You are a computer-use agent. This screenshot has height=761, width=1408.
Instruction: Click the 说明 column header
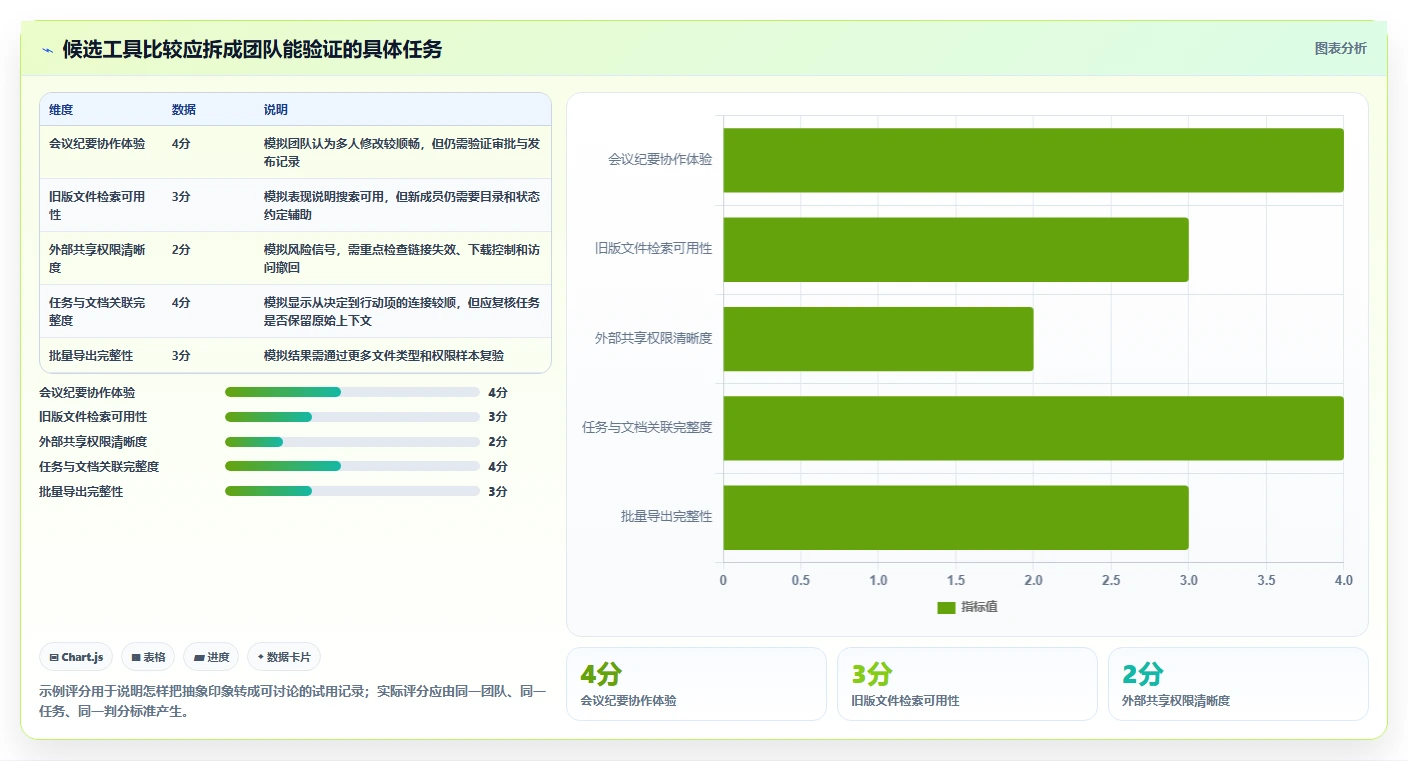[x=276, y=110]
